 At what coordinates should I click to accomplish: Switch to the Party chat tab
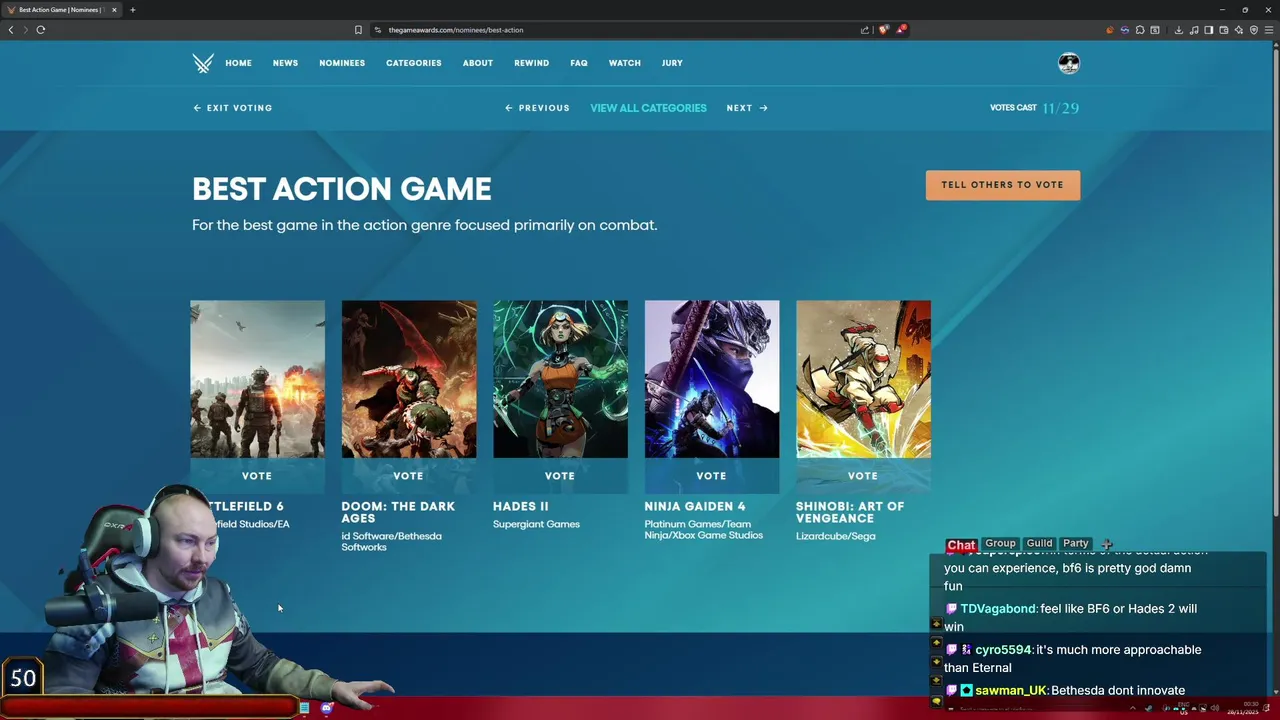(x=1076, y=543)
